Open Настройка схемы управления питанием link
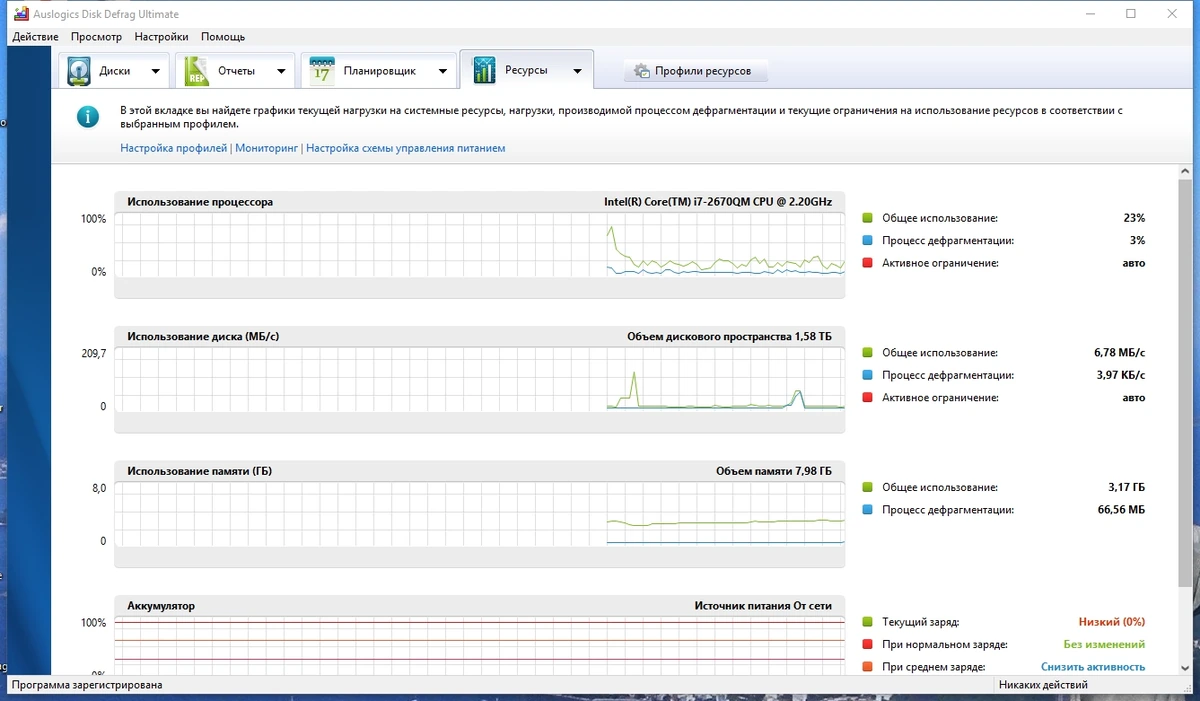The width and height of the screenshot is (1200, 701). coord(406,148)
